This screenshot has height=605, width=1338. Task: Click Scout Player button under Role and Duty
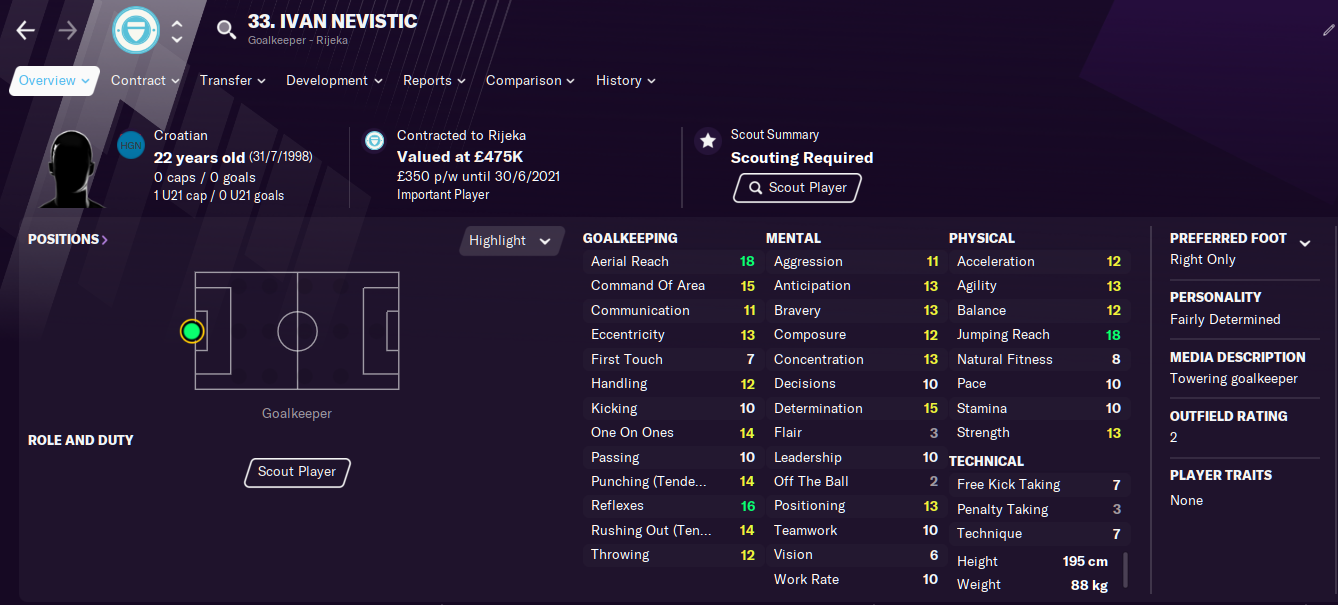click(x=297, y=472)
